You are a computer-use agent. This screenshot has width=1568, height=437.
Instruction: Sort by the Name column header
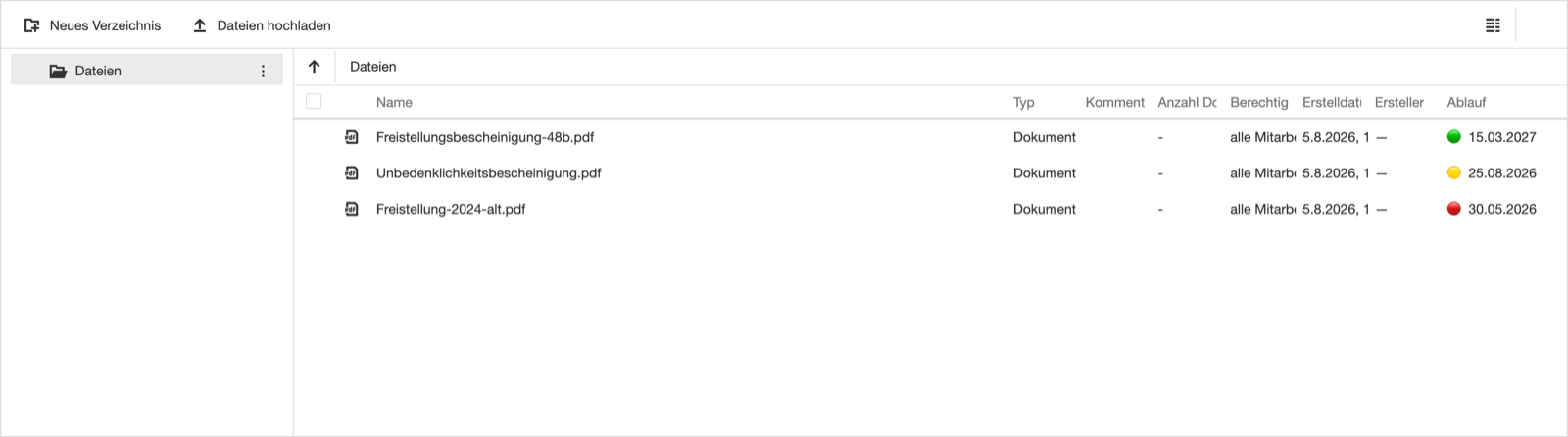click(x=394, y=102)
